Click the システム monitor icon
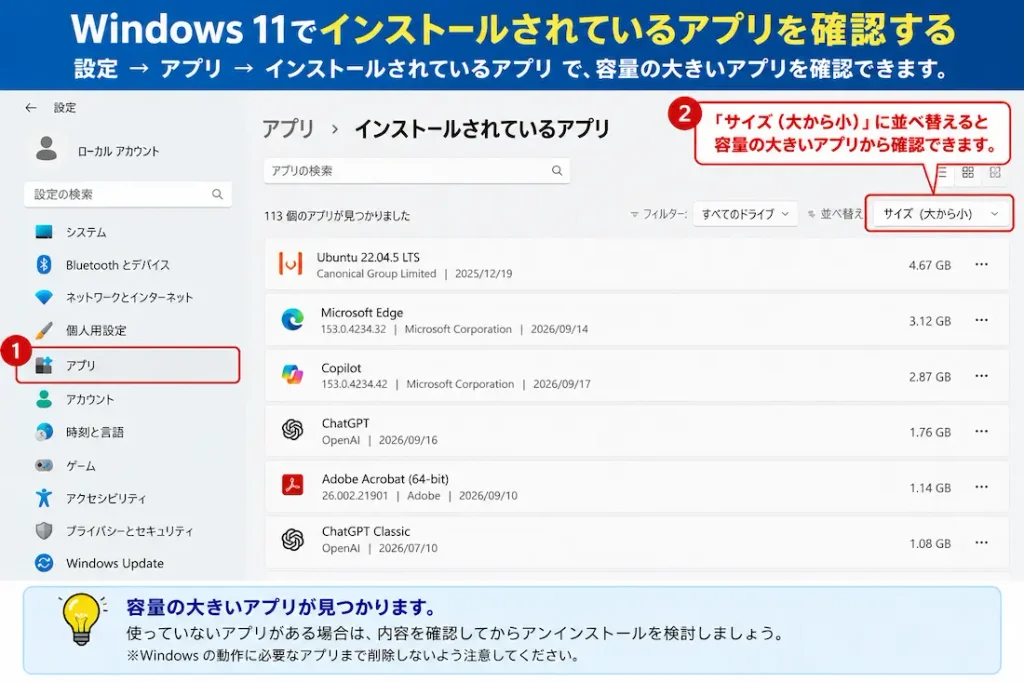 44,232
